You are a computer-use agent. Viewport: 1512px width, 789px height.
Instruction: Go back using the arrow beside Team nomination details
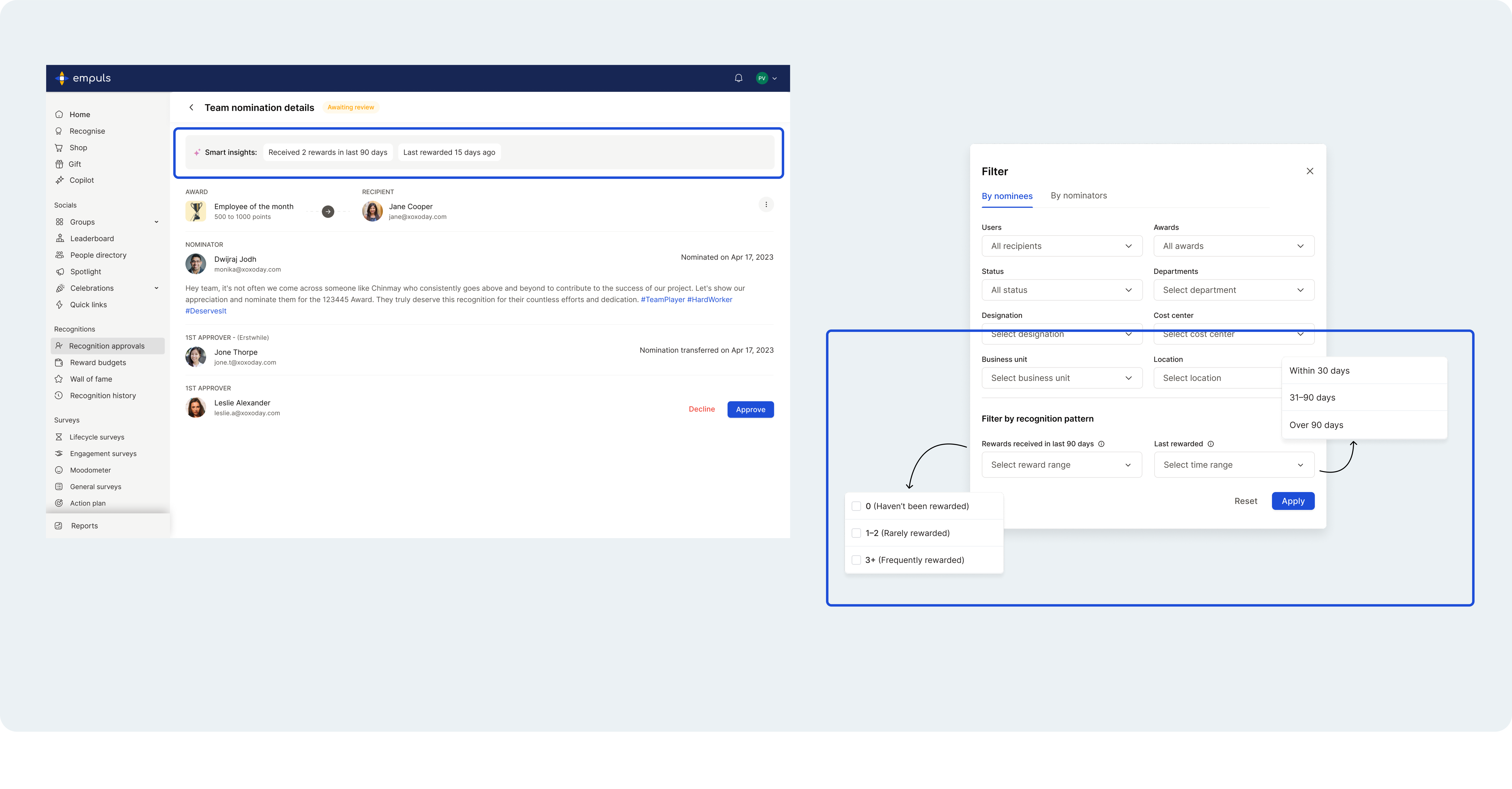pyautogui.click(x=191, y=107)
